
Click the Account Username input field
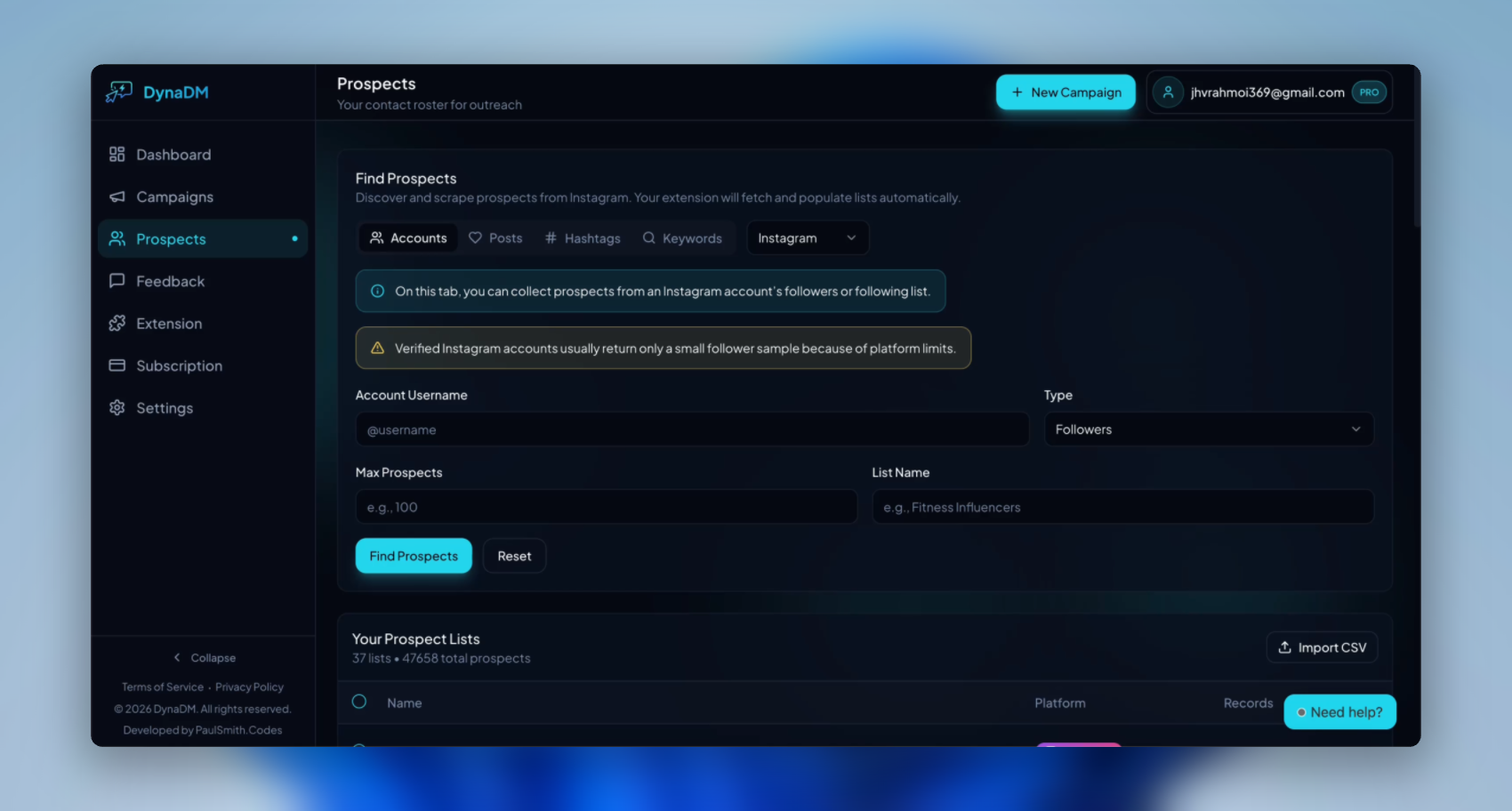[x=692, y=429]
